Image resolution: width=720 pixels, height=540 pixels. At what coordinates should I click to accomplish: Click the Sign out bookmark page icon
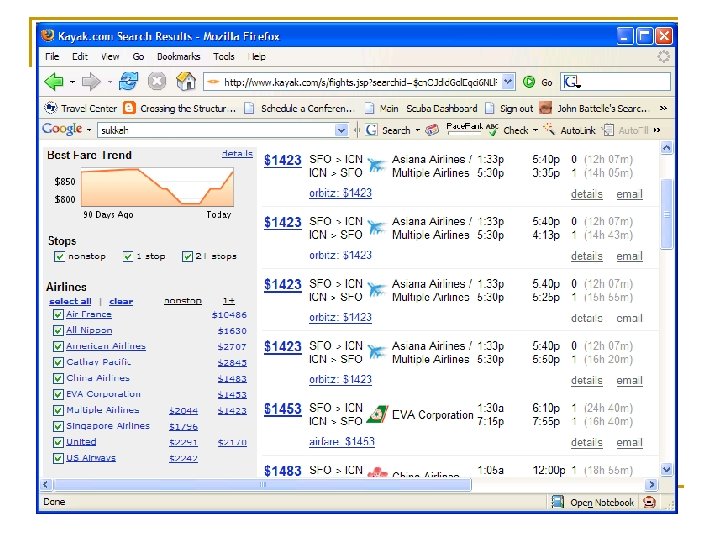(x=490, y=108)
